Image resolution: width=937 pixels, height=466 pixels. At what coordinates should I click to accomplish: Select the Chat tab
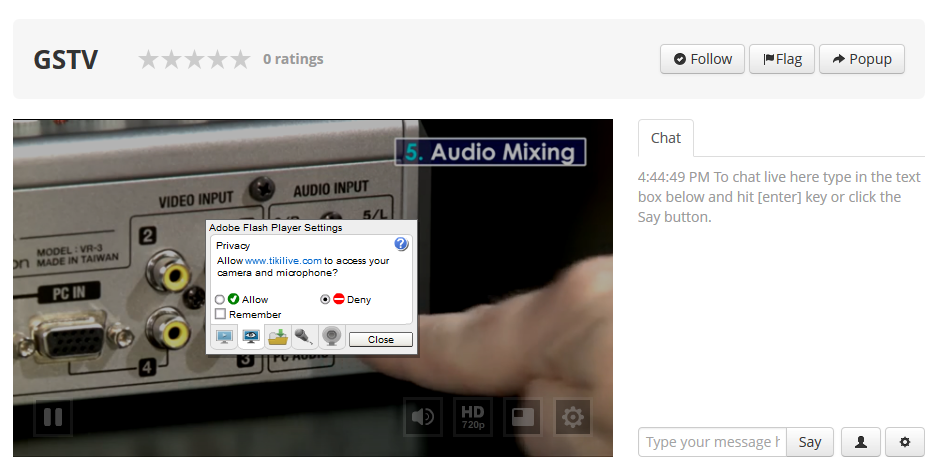click(666, 138)
